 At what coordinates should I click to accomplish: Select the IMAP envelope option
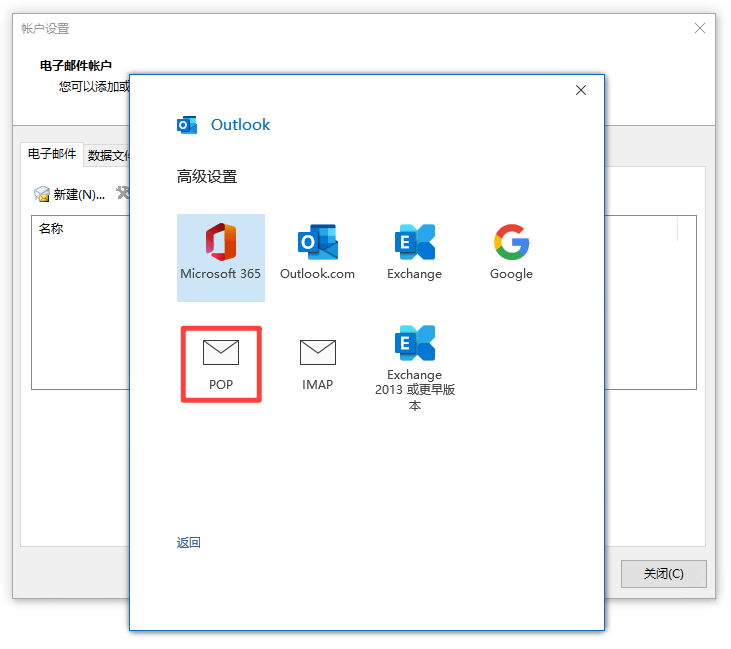pos(317,365)
